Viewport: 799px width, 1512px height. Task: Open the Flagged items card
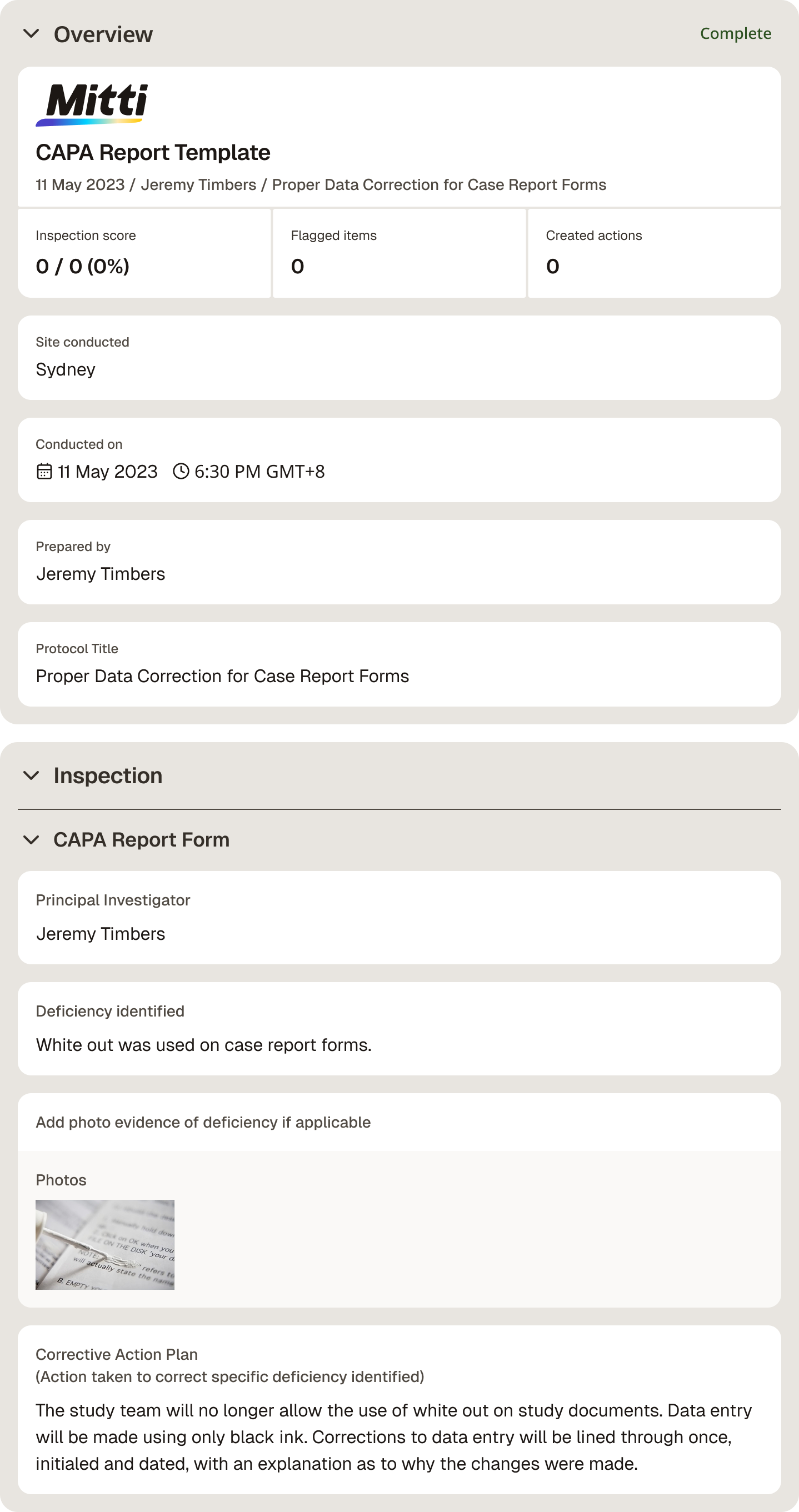click(x=399, y=253)
